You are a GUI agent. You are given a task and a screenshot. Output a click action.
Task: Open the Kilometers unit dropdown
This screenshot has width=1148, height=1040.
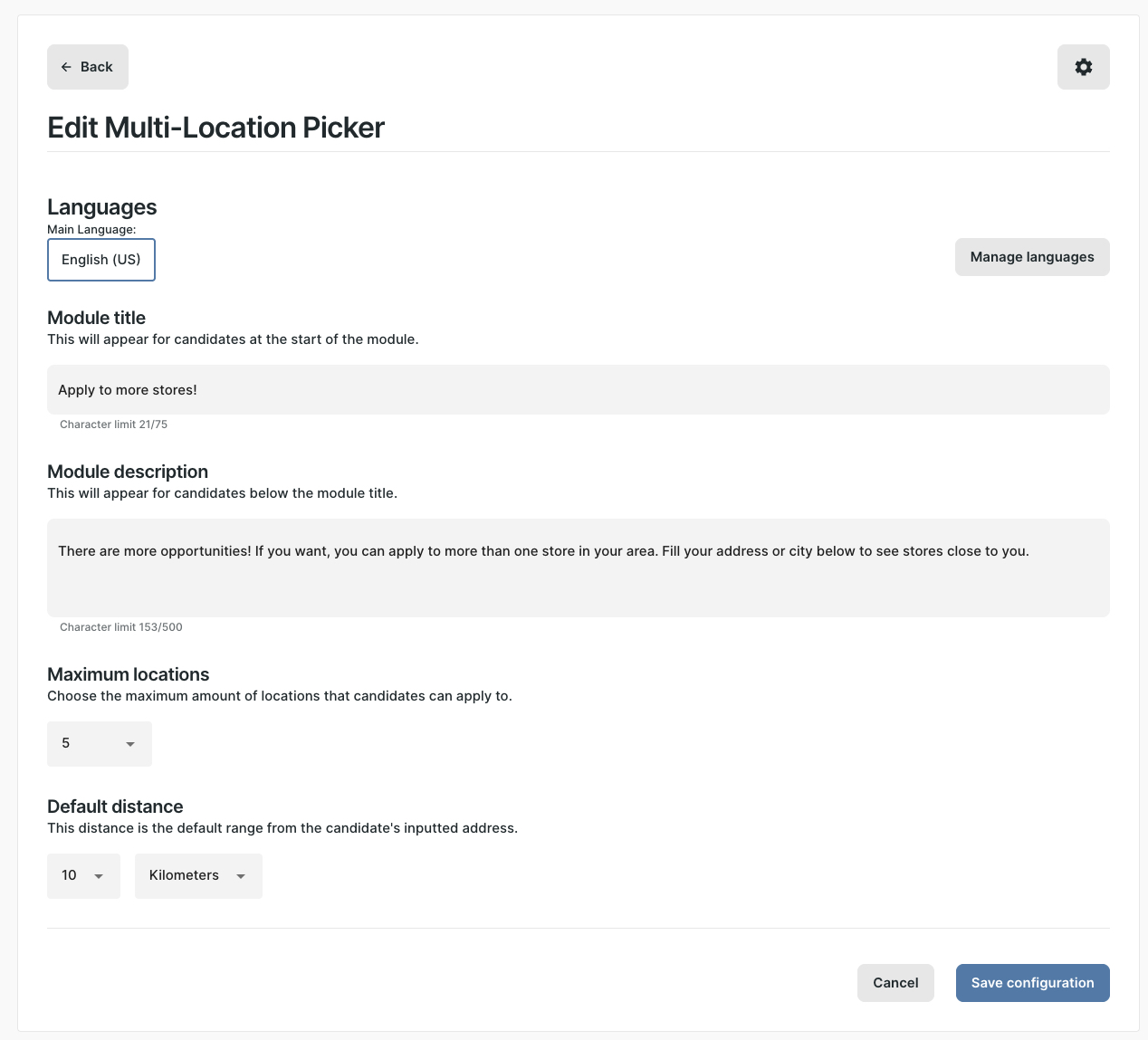pos(197,876)
